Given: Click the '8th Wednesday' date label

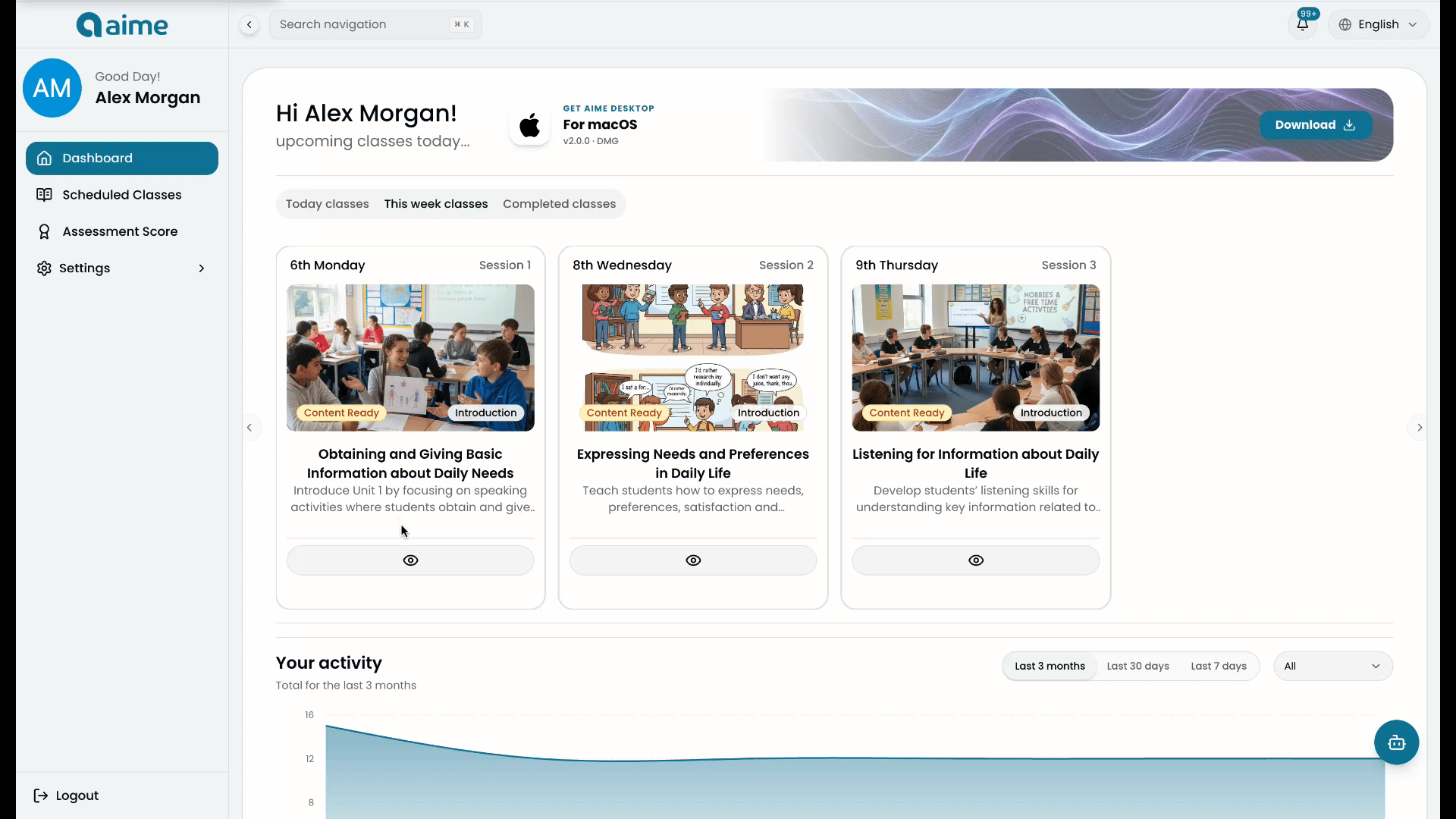Looking at the screenshot, I should click(x=622, y=265).
